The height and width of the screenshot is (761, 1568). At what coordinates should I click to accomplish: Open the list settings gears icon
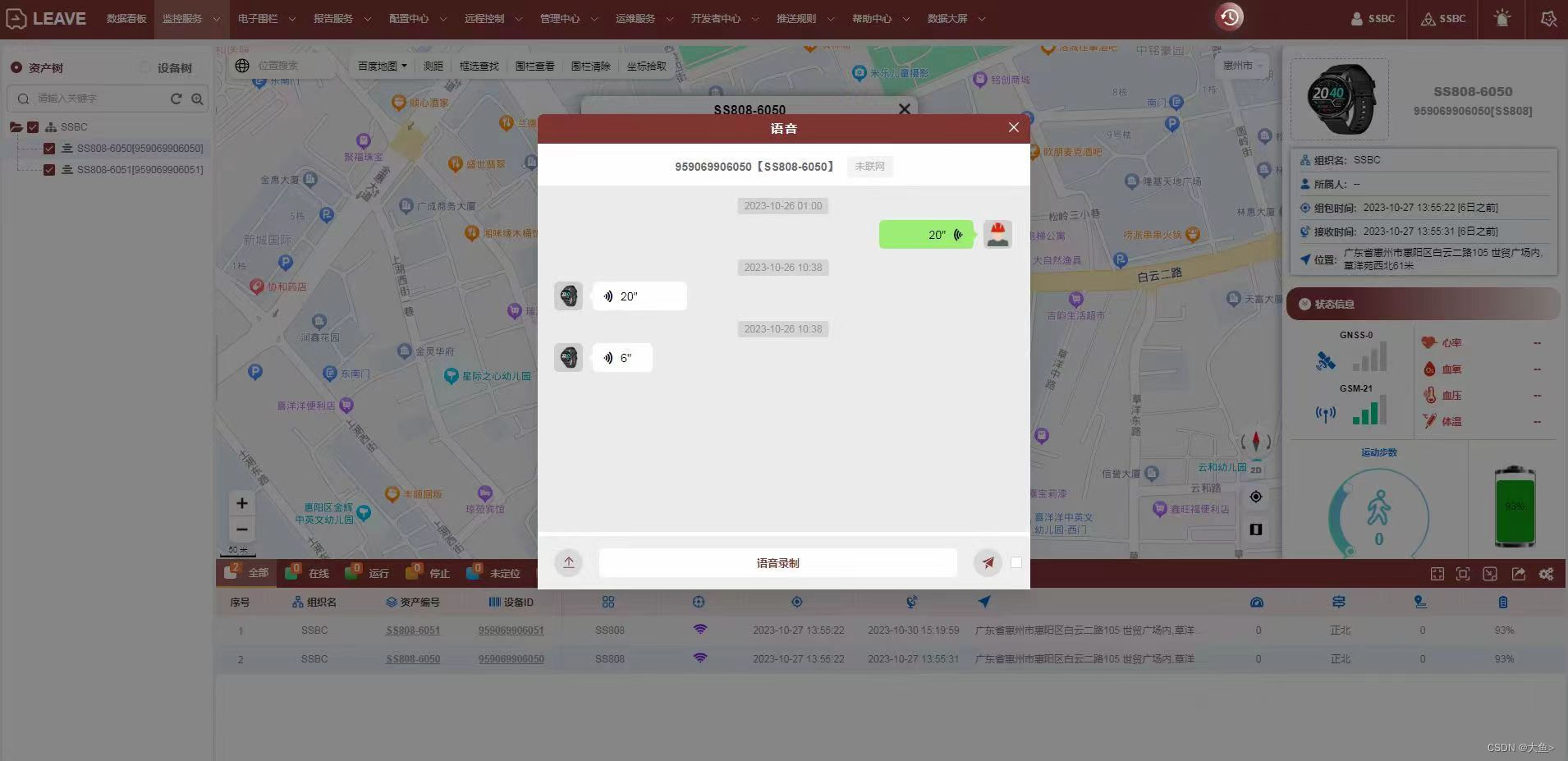point(1547,575)
